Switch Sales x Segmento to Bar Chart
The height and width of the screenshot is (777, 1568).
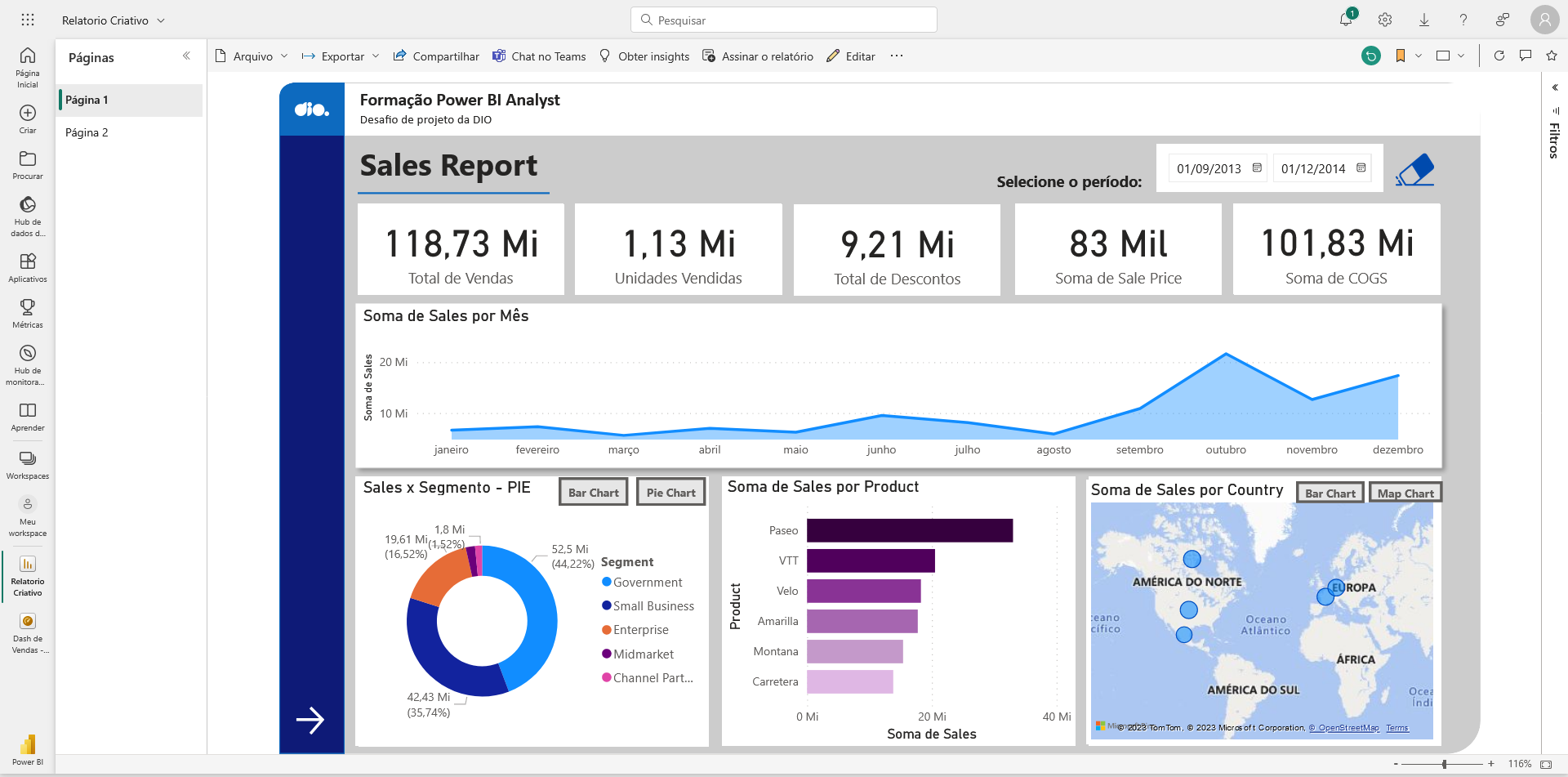click(593, 491)
